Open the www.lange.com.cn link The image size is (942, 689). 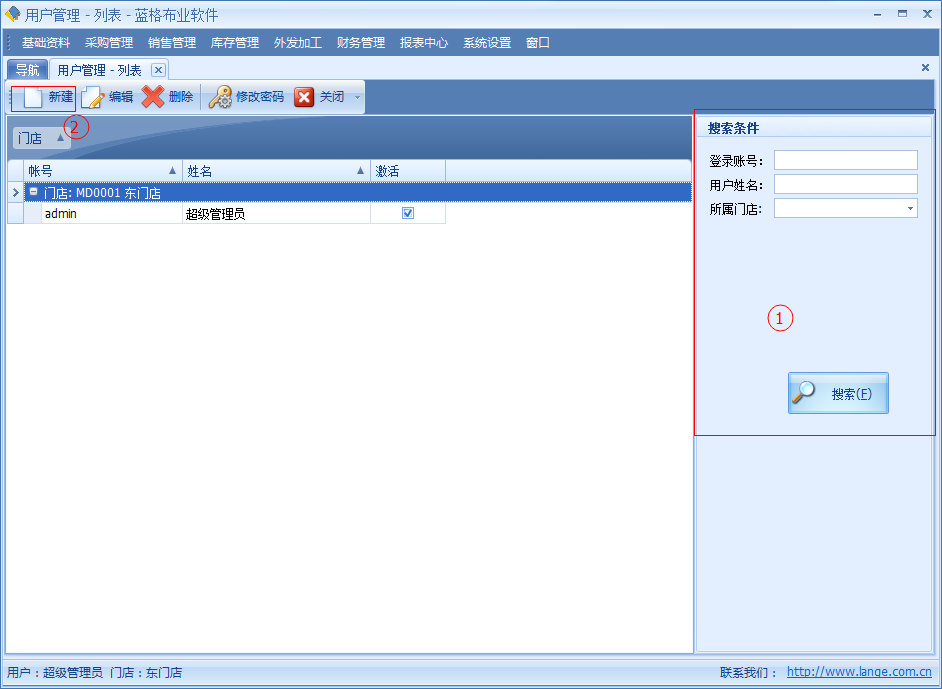pos(859,673)
